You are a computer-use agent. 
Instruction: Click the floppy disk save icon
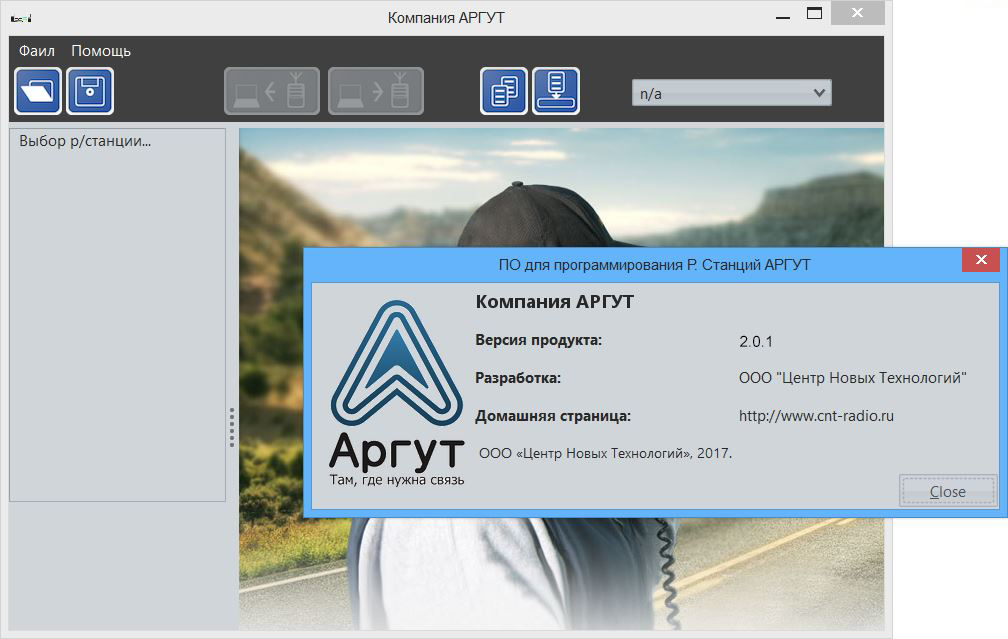(90, 92)
